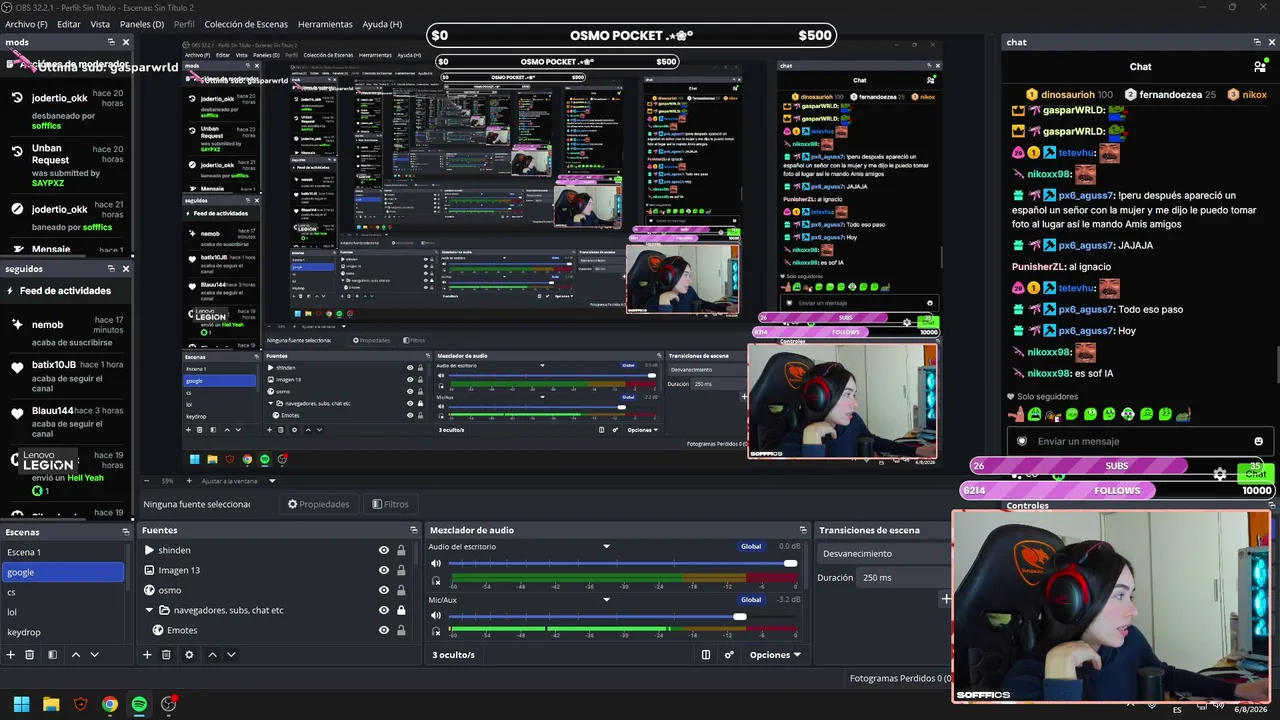
Task: Add a new scene with the plus icon
Action: pyautogui.click(x=11, y=655)
